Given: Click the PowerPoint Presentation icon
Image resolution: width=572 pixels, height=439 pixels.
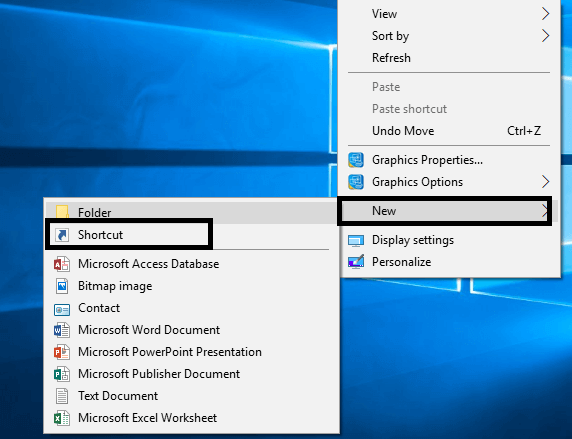Looking at the screenshot, I should tap(62, 352).
